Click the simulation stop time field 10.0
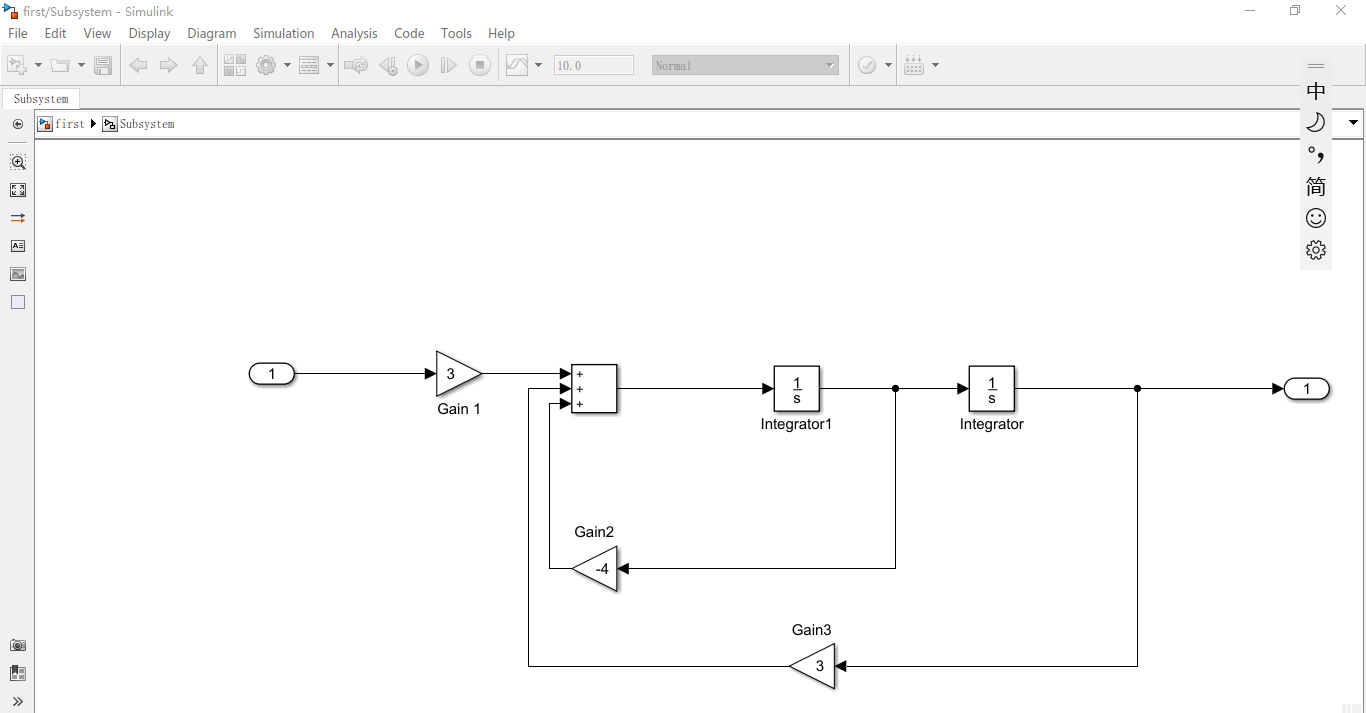1366x713 pixels. coord(594,65)
